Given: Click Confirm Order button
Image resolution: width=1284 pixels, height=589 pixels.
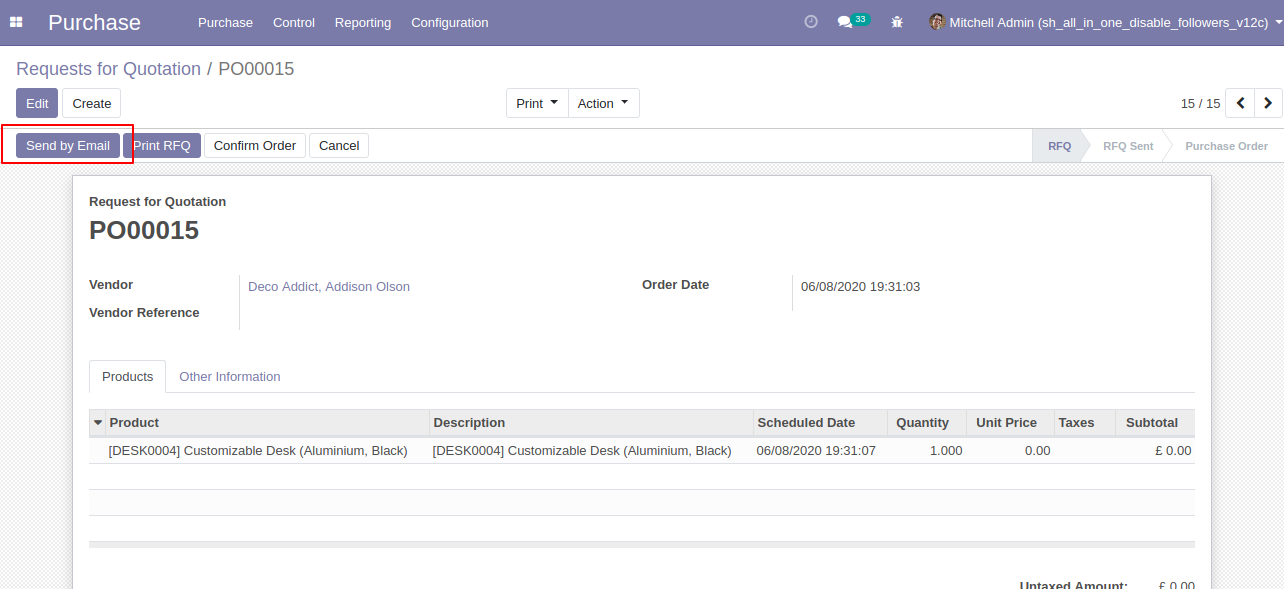Looking at the screenshot, I should tap(255, 145).
